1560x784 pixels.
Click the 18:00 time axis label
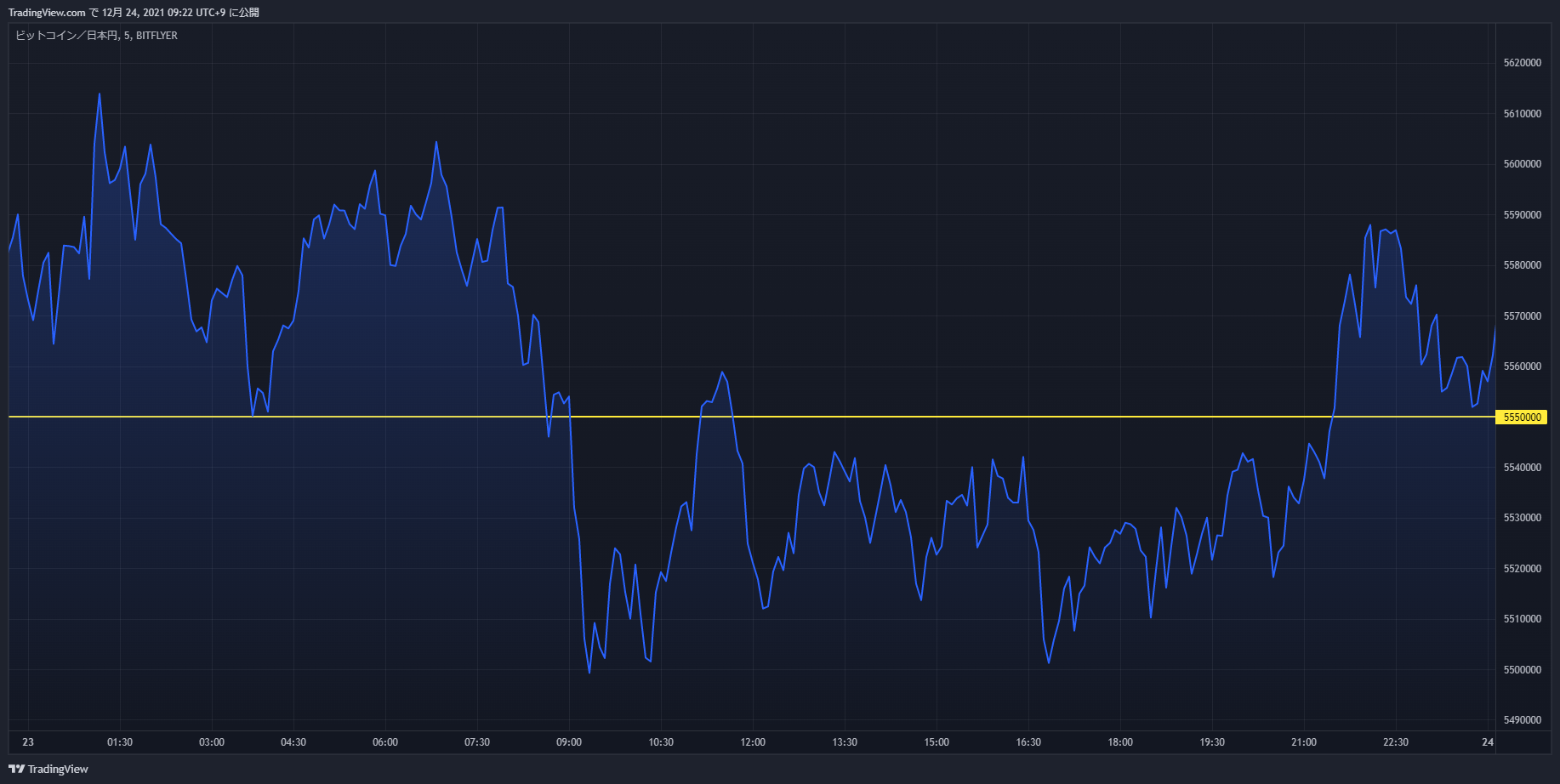1120,742
